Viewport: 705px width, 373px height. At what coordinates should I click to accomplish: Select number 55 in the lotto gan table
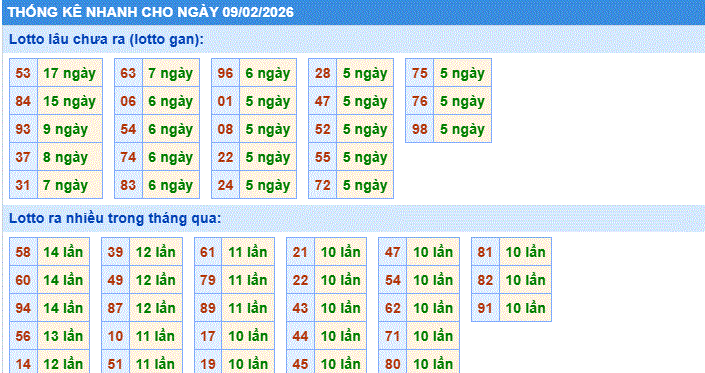tap(323, 157)
